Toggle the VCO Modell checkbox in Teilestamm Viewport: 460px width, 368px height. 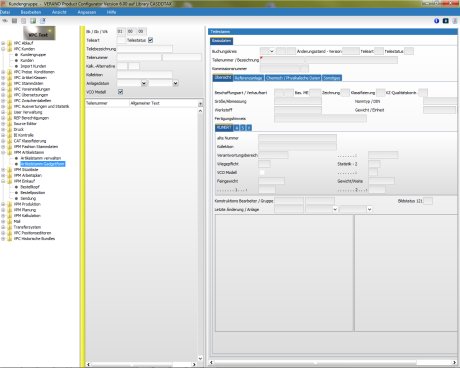click(x=262, y=172)
